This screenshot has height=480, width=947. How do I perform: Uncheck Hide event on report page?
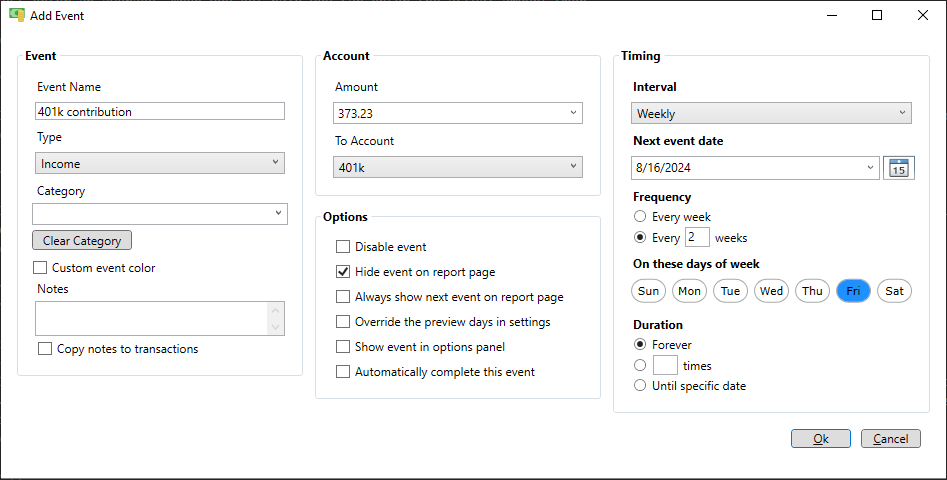point(343,272)
